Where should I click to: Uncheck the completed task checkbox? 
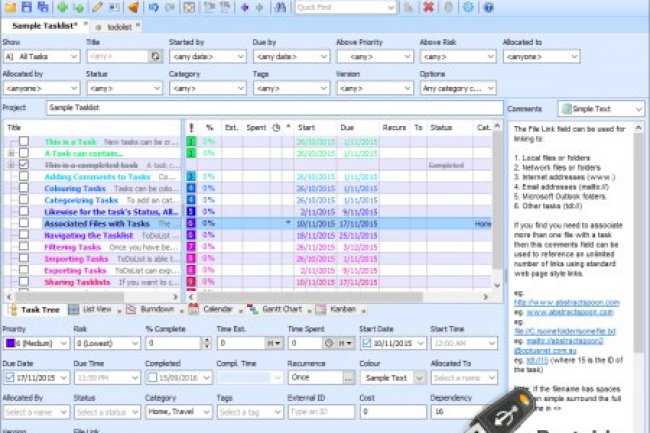24,165
